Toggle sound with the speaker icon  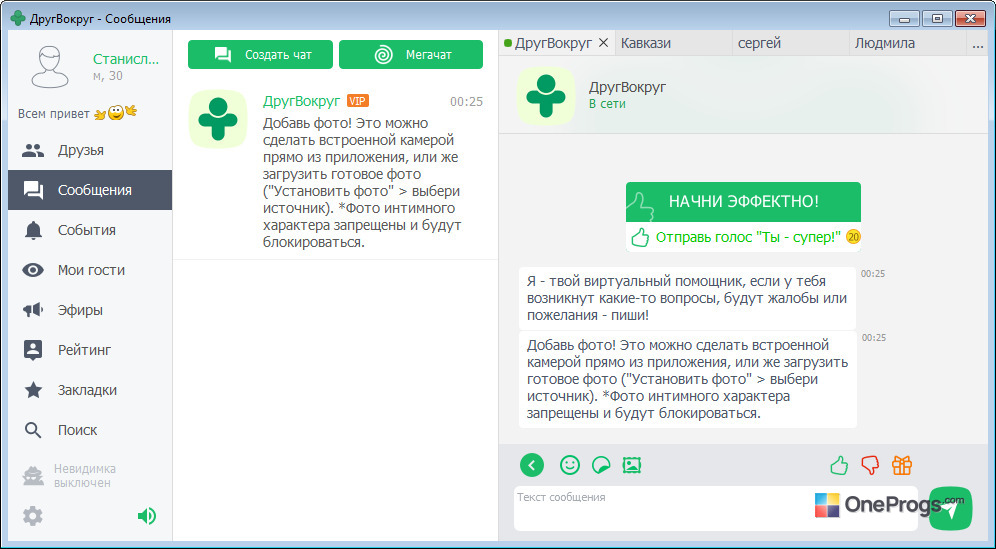click(147, 516)
